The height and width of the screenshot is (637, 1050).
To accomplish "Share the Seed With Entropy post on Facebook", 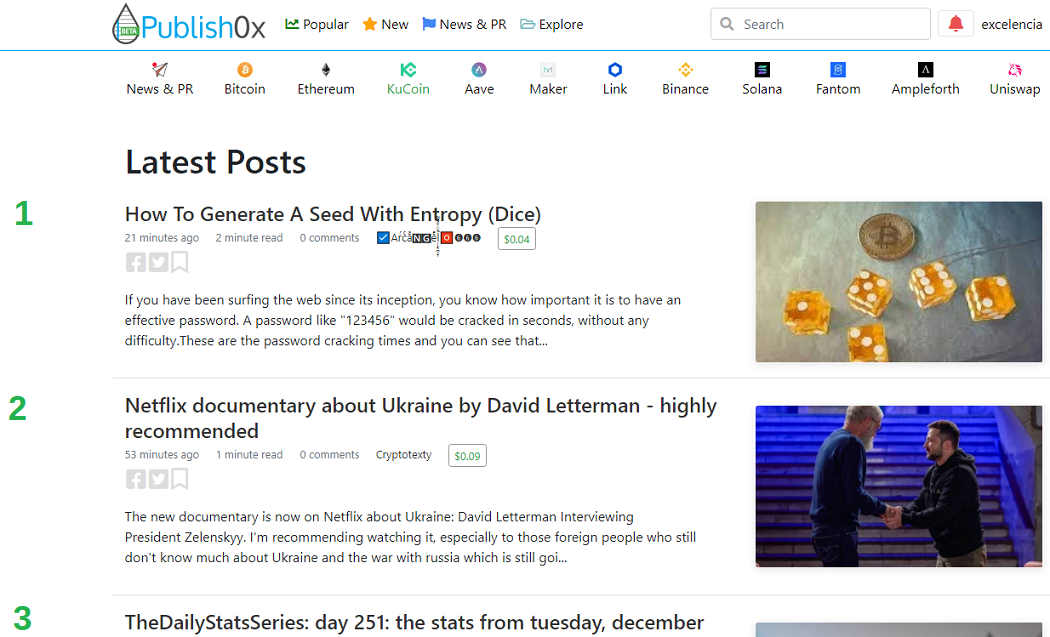I will [x=135, y=262].
